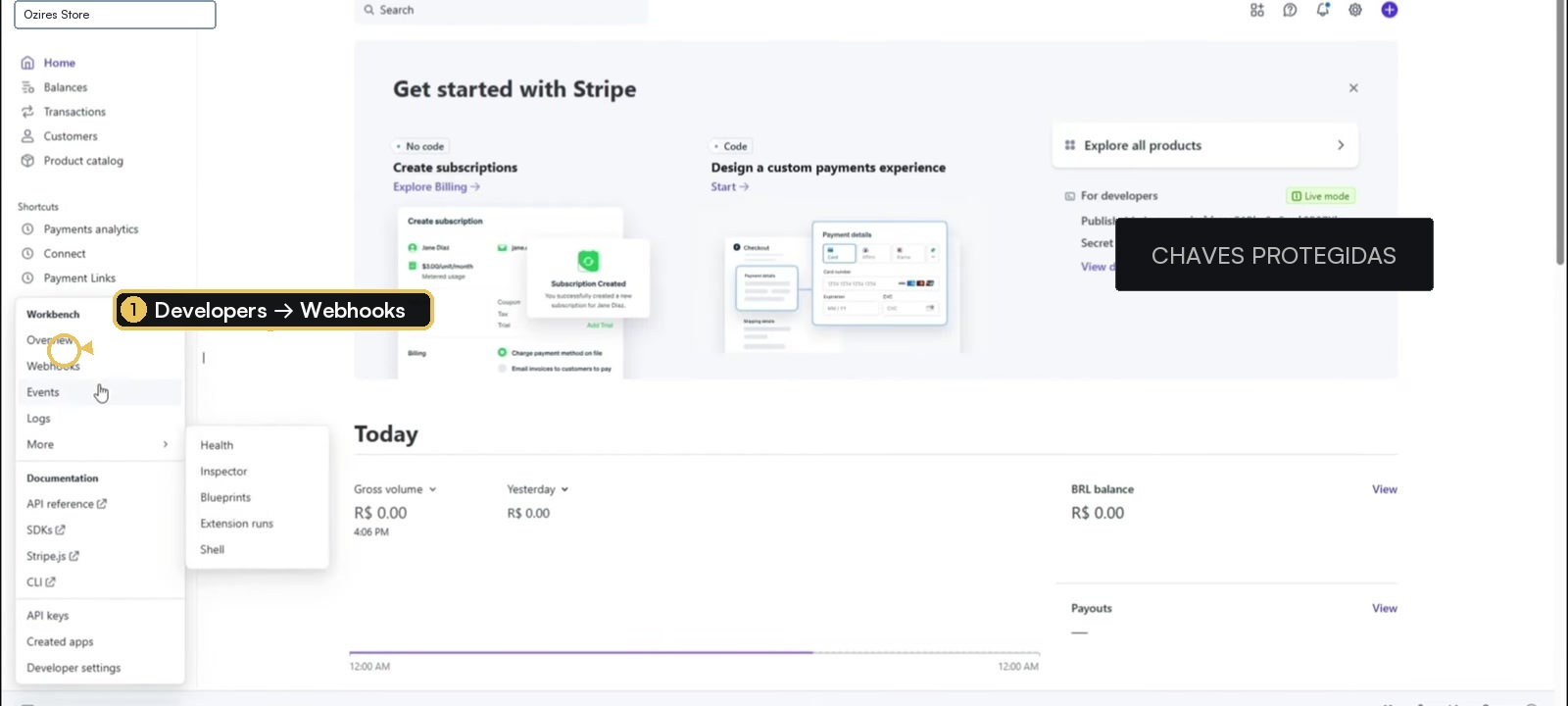Open the Ozires Store account switcher
The width and height of the screenshot is (1568, 706).
point(115,15)
